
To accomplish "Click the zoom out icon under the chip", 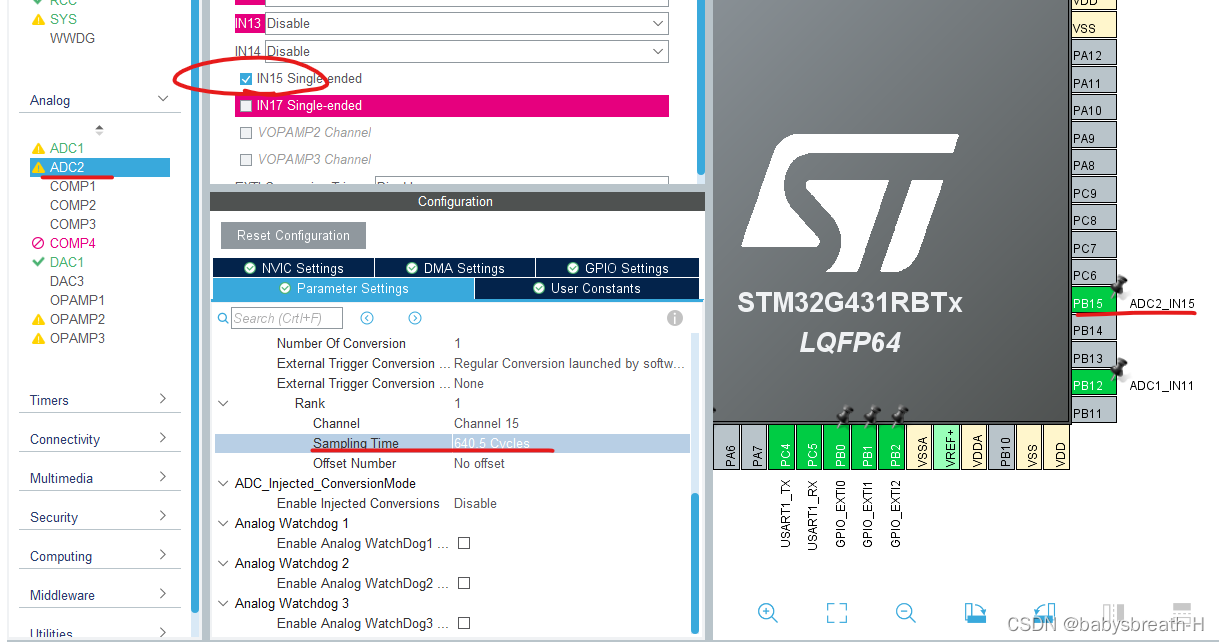I will [x=906, y=613].
